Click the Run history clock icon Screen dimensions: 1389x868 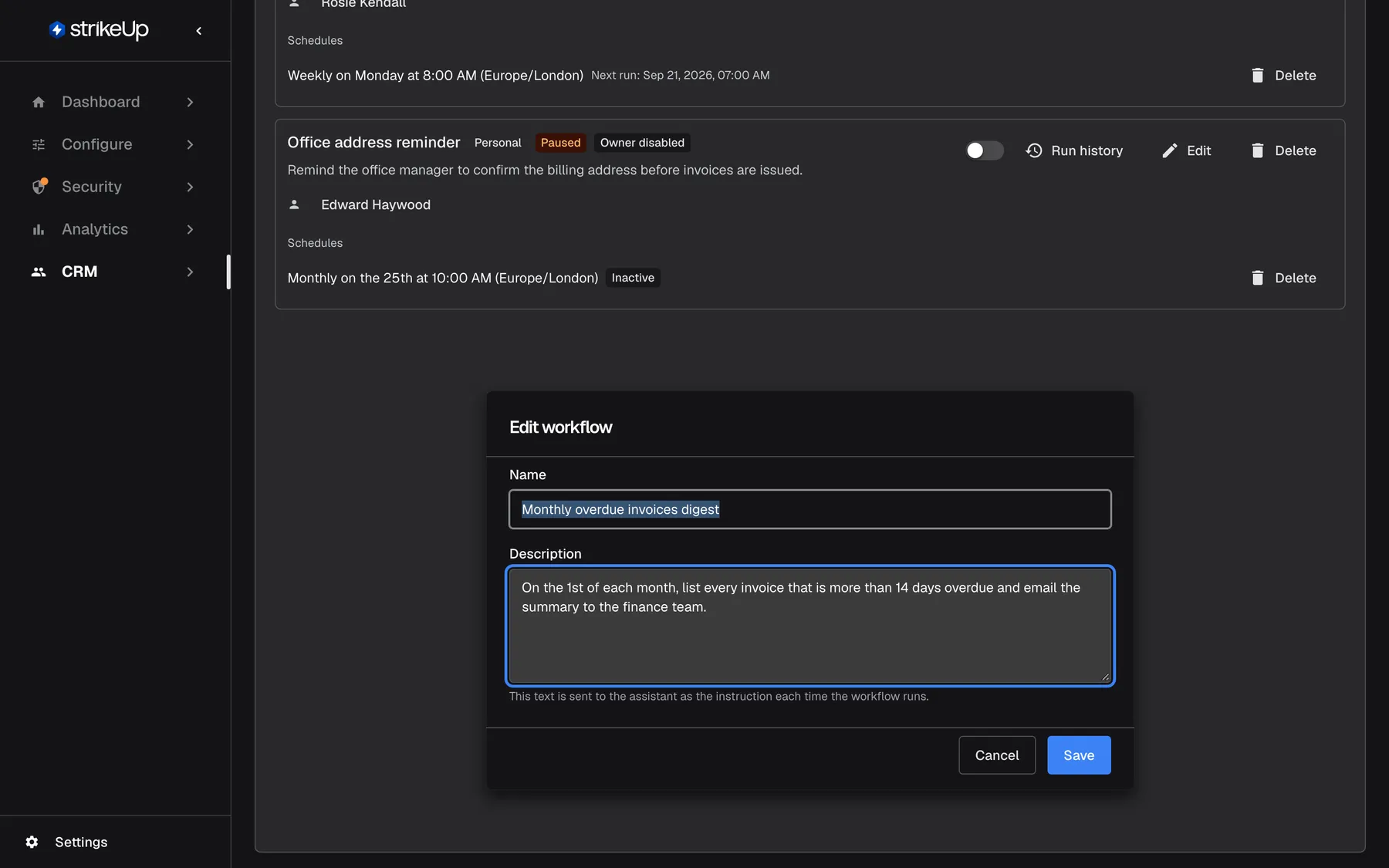[x=1034, y=150]
